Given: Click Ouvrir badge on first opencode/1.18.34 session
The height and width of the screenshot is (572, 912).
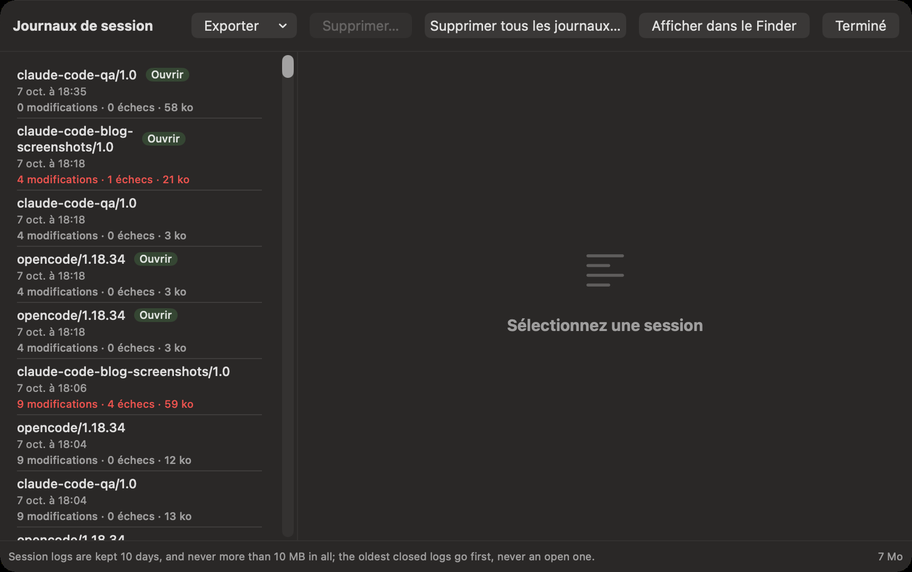Looking at the screenshot, I should click(156, 259).
